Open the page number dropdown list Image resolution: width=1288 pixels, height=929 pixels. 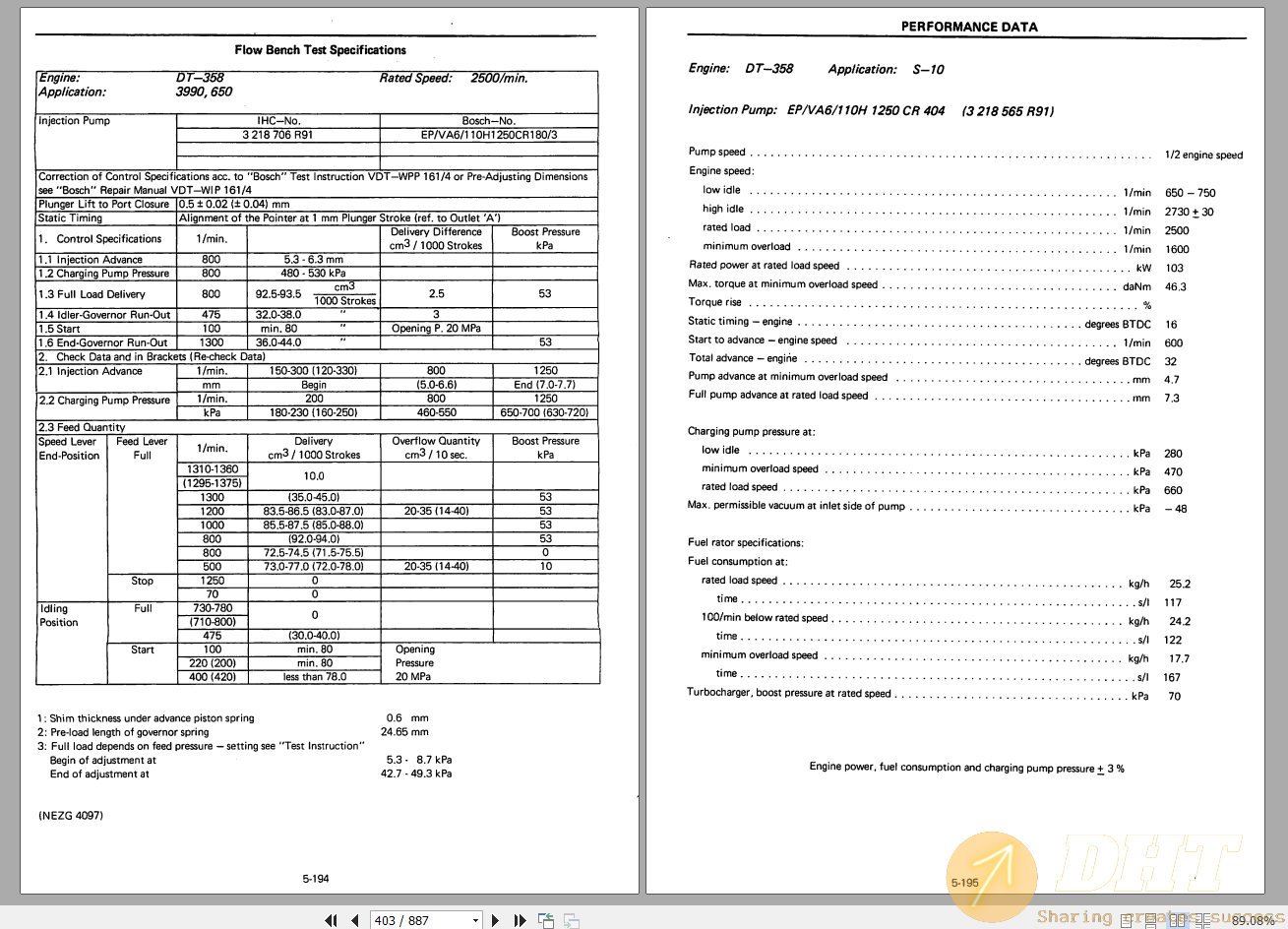pyautogui.click(x=474, y=920)
